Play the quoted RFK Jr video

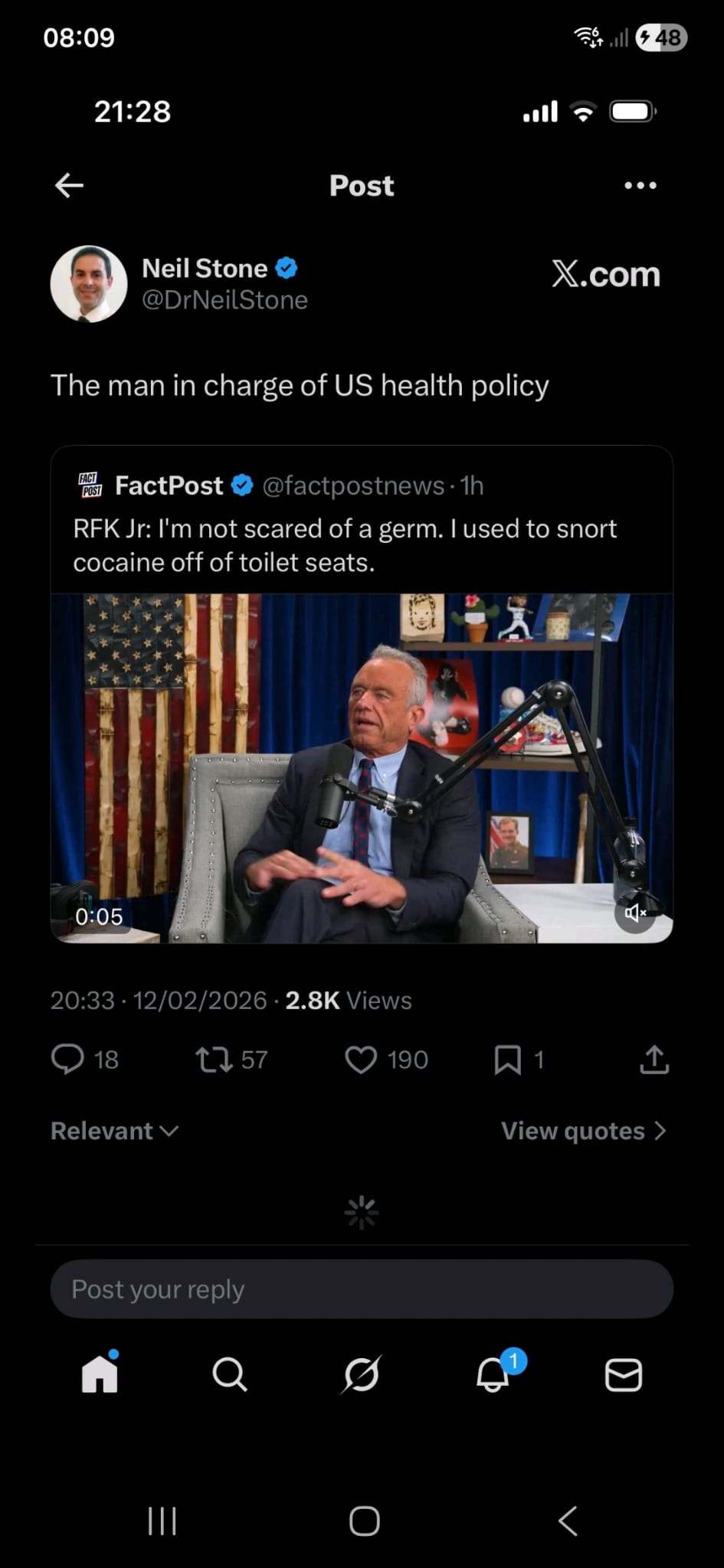tap(362, 768)
